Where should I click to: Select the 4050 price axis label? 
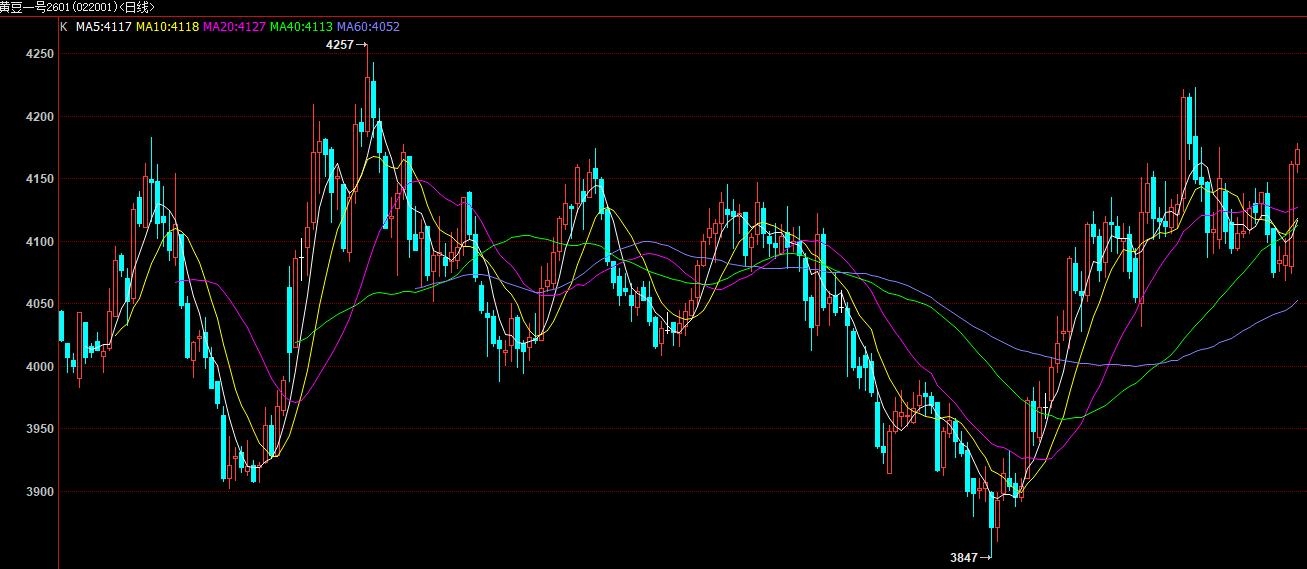pos(40,304)
